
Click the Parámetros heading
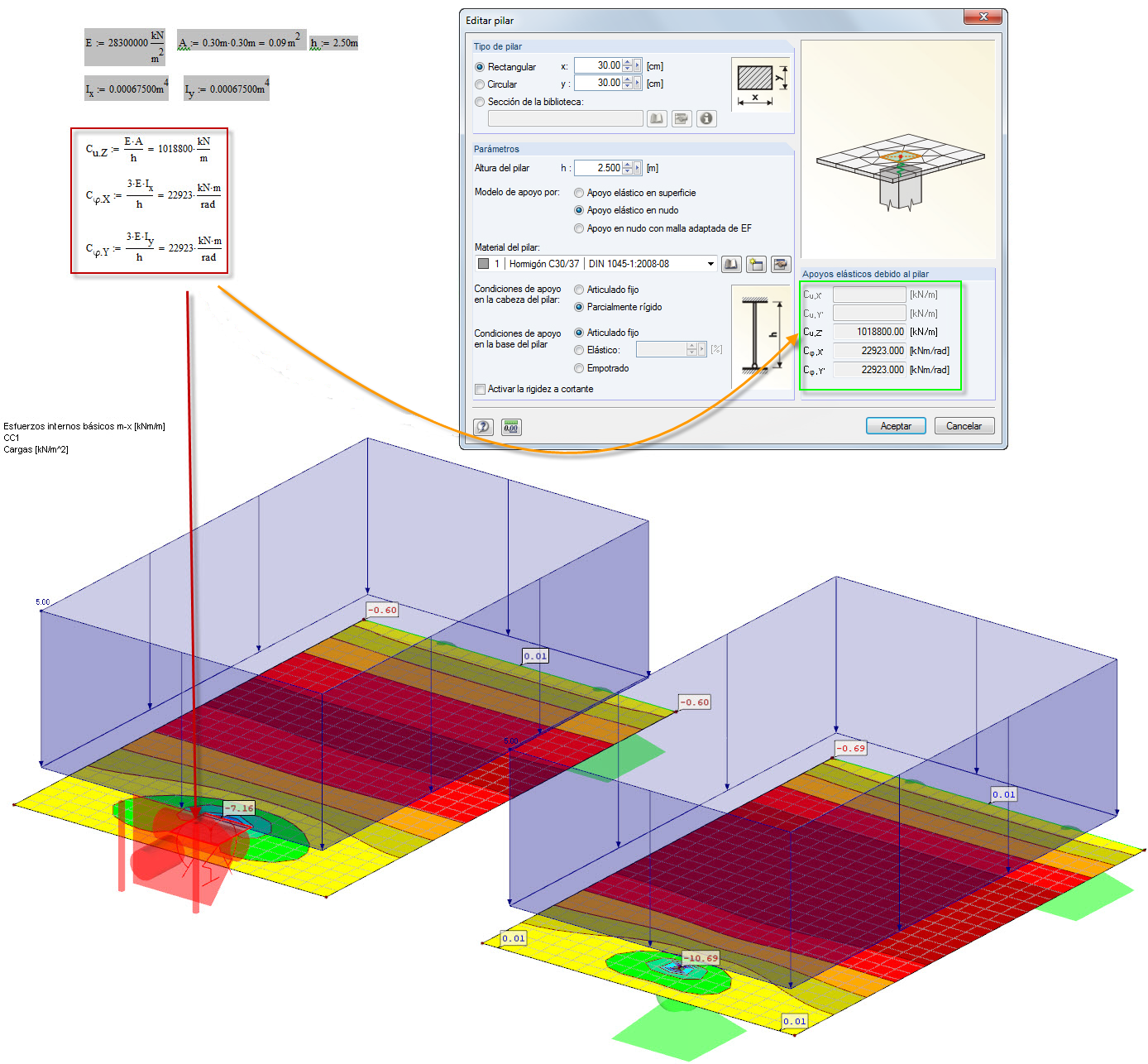point(496,149)
